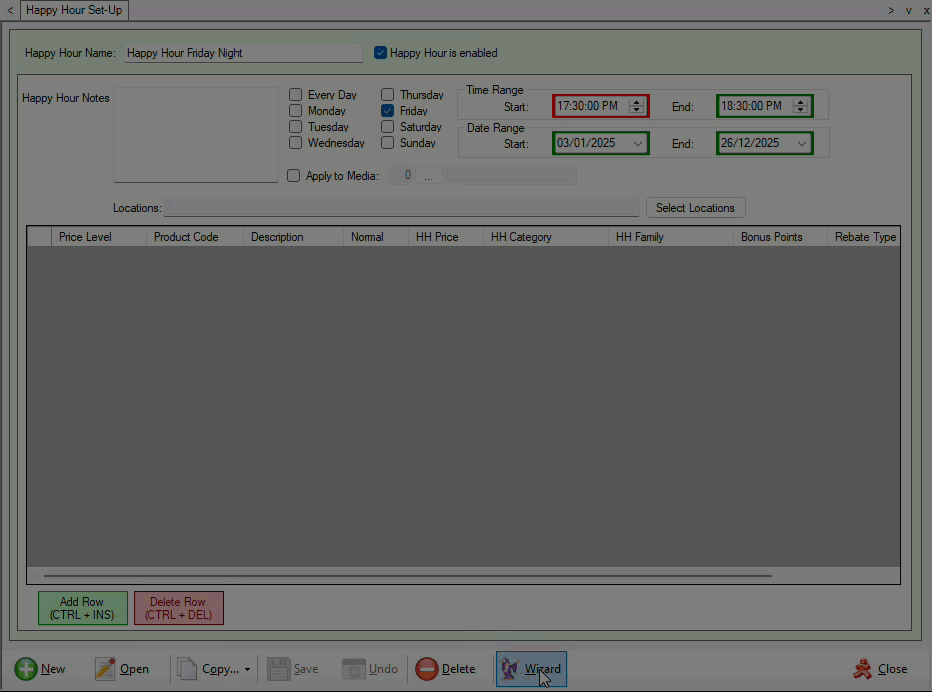Open an existing happy hour via pencil icon
The image size is (932, 692).
click(105, 668)
